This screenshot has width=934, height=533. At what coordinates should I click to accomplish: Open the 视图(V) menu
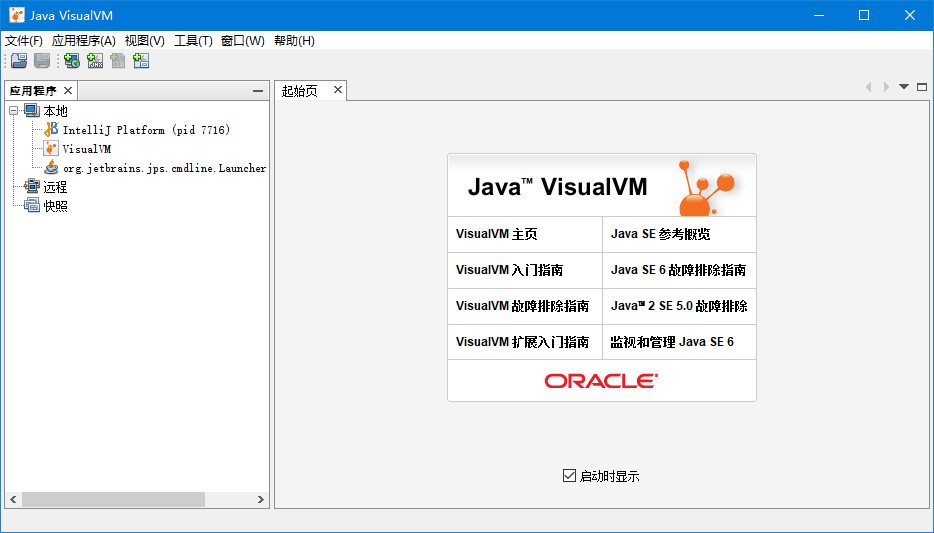(x=145, y=40)
